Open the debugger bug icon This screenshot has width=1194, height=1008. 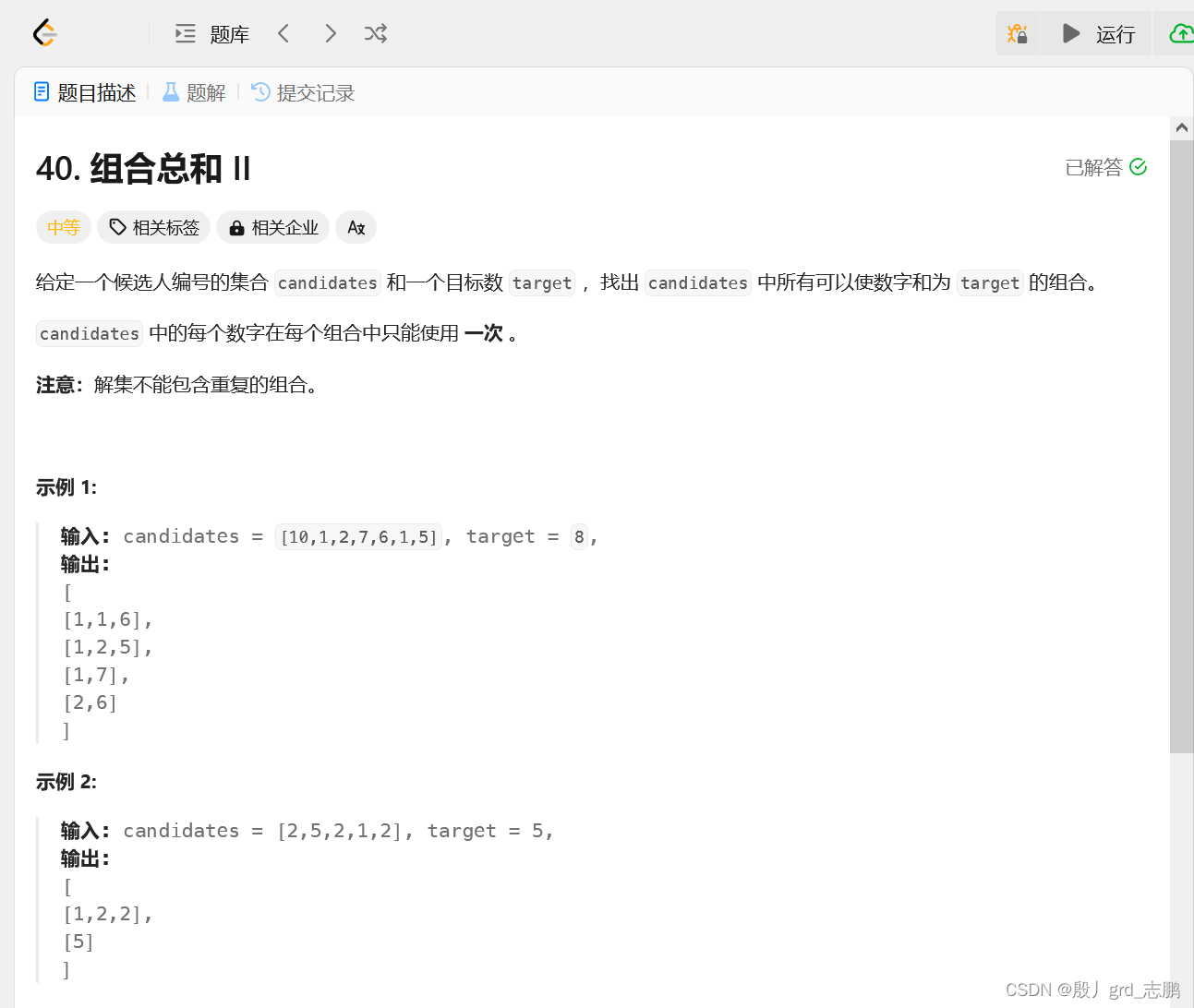pyautogui.click(x=1018, y=34)
